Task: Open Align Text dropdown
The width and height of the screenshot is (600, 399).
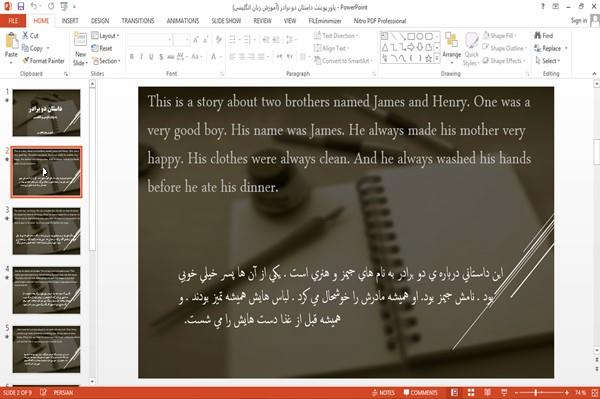Action: click(x=331, y=48)
